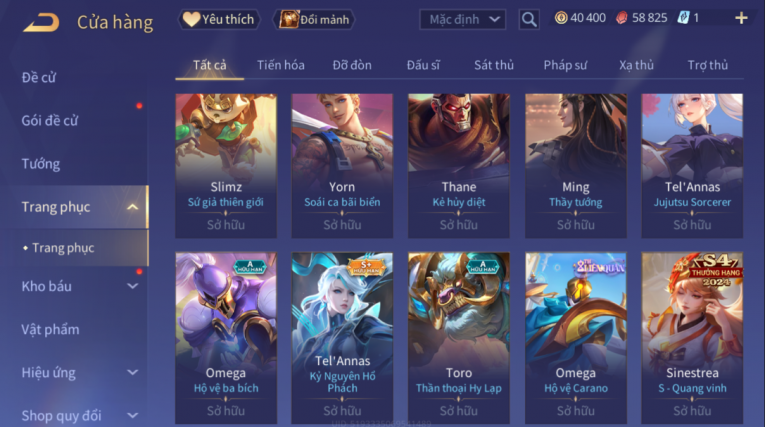Screen dimensions: 765x427
Task: Tap the blue voucher currency icon
Action: coord(684,18)
